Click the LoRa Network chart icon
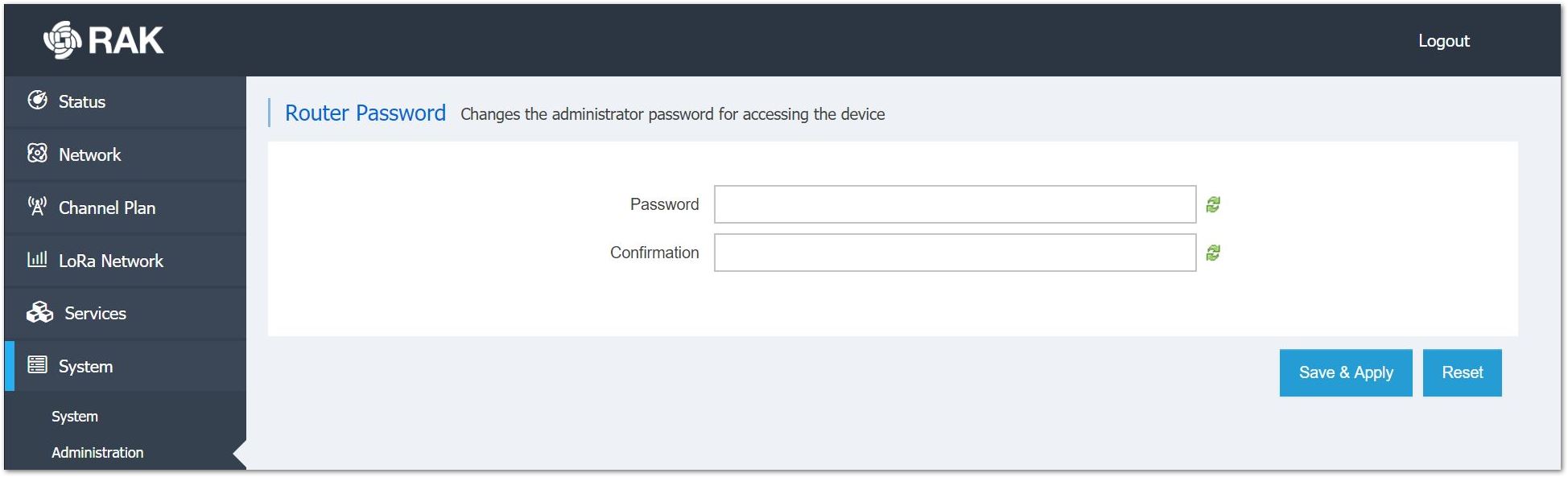The image size is (1568, 477). coord(37,259)
